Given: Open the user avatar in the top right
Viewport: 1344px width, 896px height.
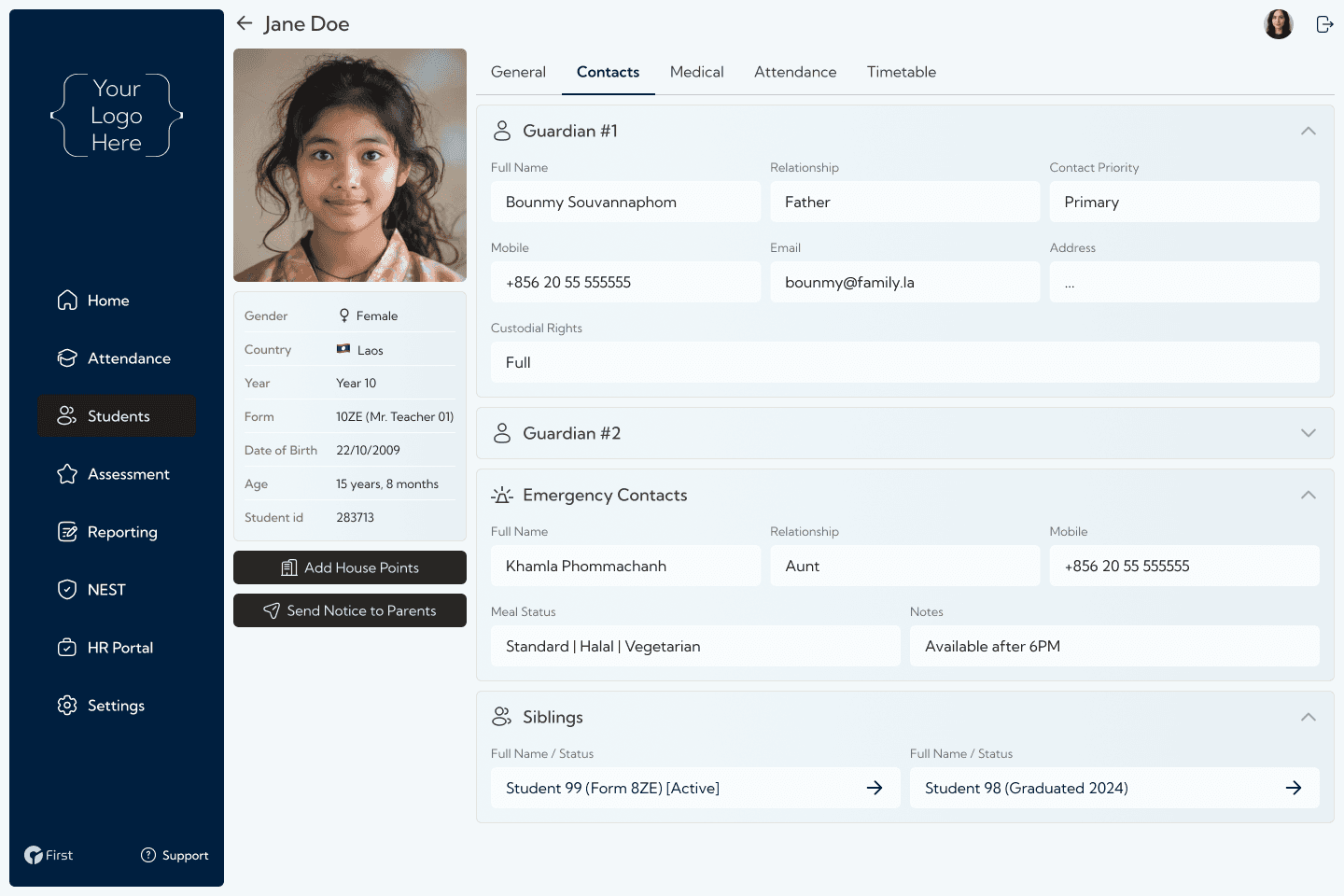Looking at the screenshot, I should coord(1279,24).
